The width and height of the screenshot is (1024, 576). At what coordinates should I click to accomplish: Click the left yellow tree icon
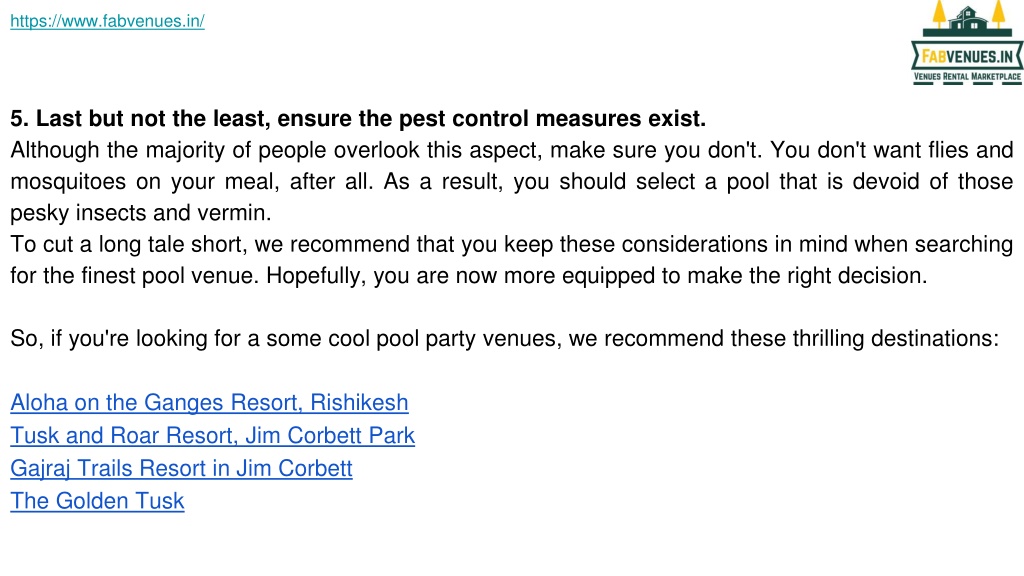point(939,15)
